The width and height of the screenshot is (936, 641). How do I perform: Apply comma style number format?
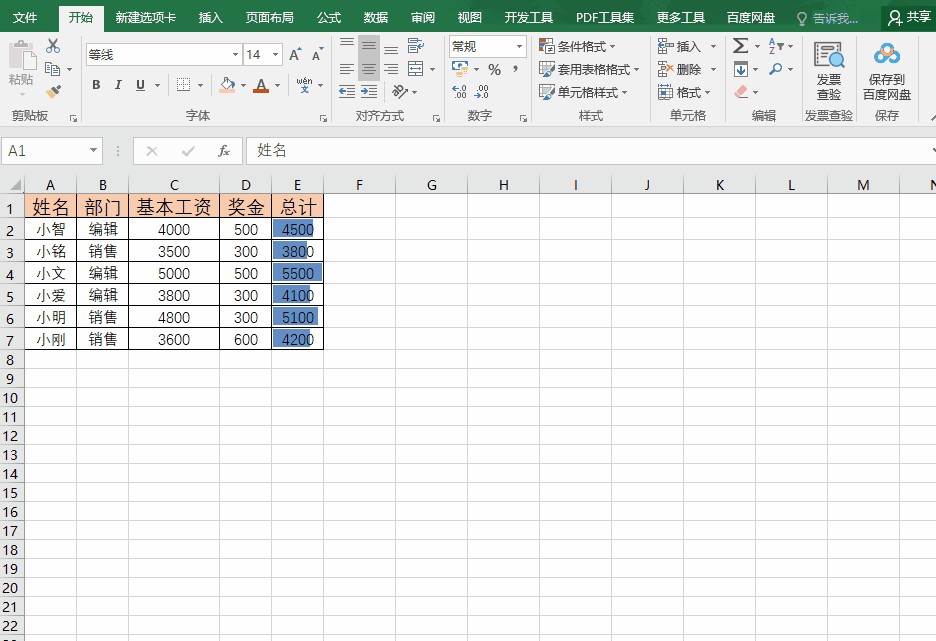(x=515, y=70)
